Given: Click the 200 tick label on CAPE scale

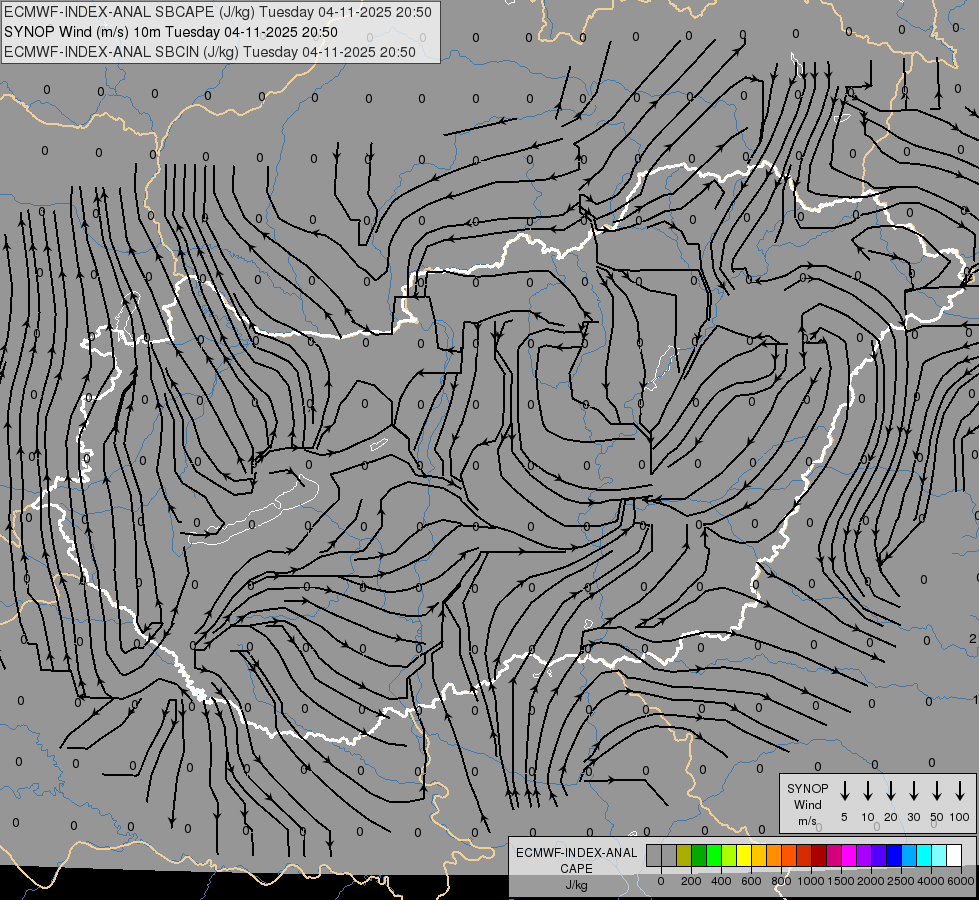Looking at the screenshot, I should (691, 881).
